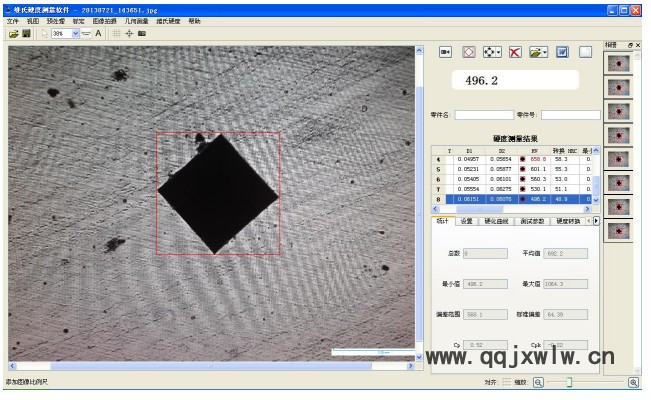
Task: Click the tab strip left scroll arrow
Action: pos(589,221)
